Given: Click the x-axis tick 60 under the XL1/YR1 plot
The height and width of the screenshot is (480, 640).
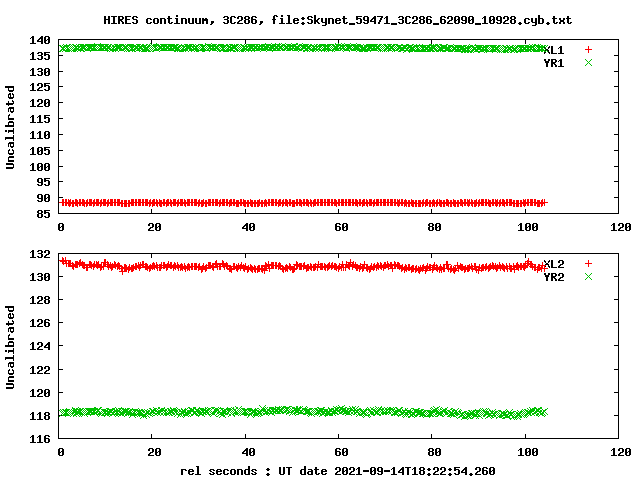Looking at the screenshot, I should (x=341, y=227).
